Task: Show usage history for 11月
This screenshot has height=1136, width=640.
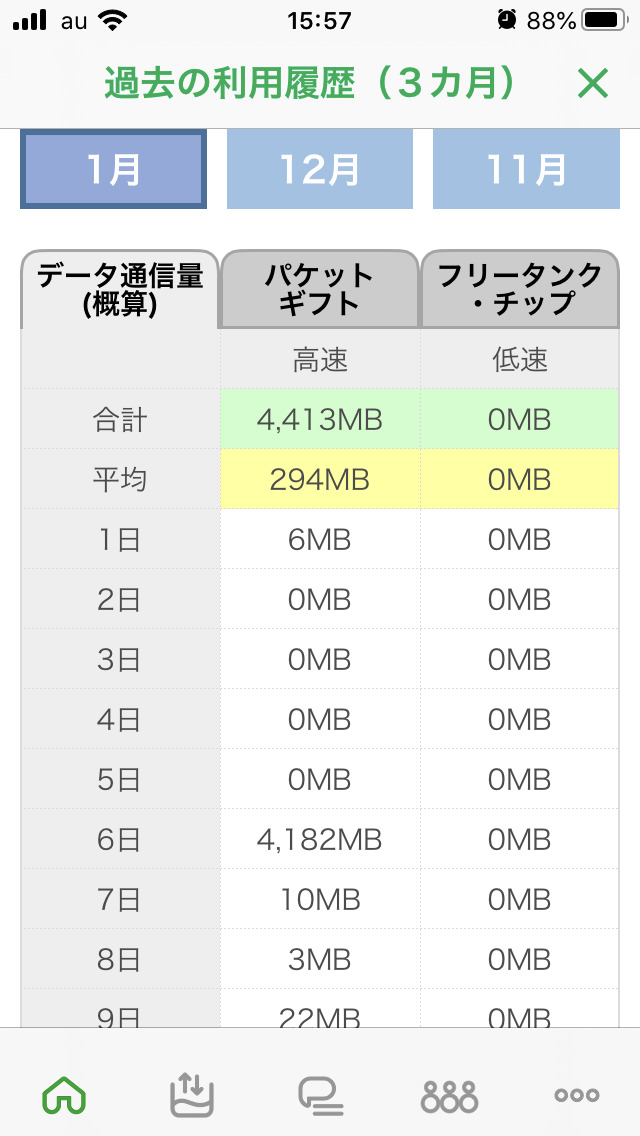Action: 526,170
